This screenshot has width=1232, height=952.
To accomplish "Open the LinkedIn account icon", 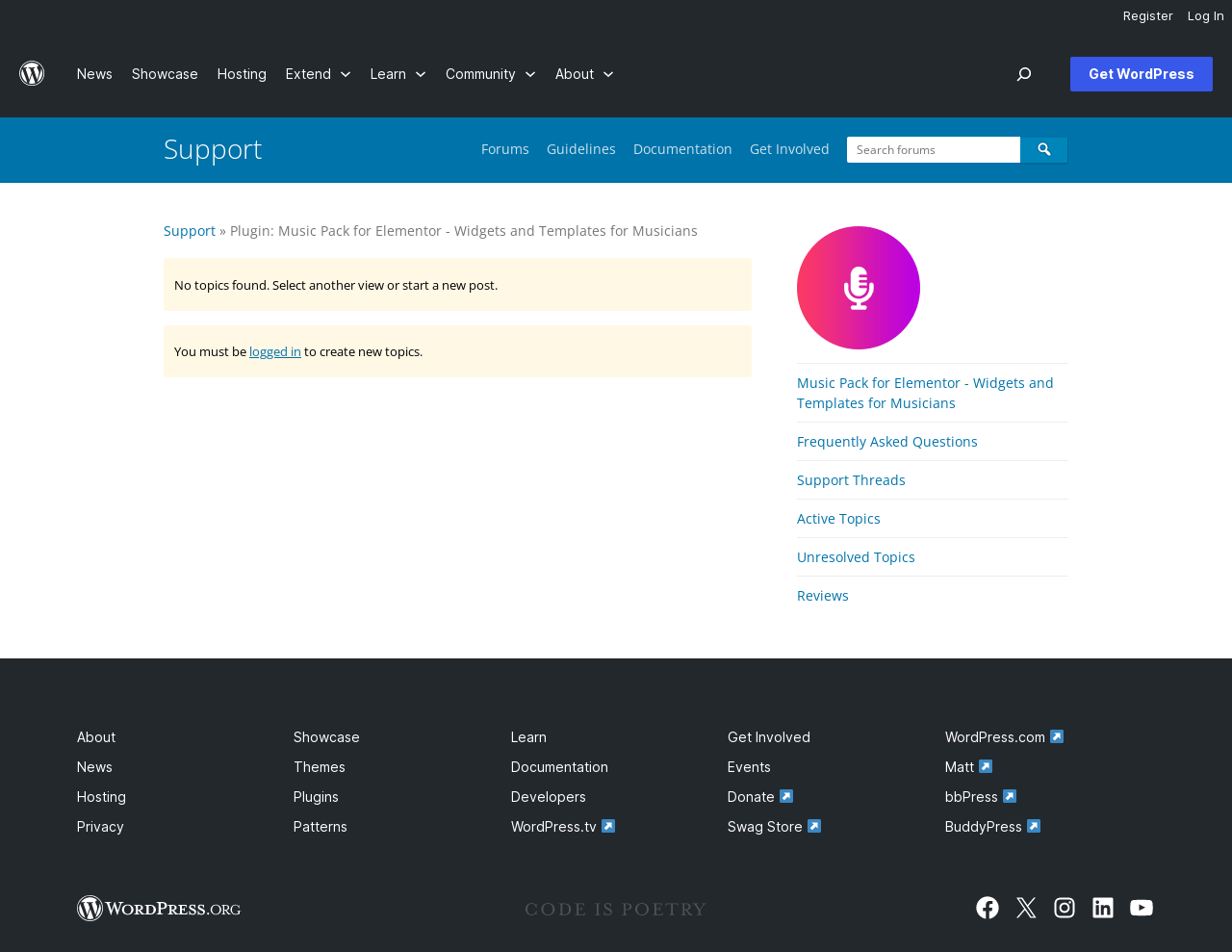I will pos(1103,908).
